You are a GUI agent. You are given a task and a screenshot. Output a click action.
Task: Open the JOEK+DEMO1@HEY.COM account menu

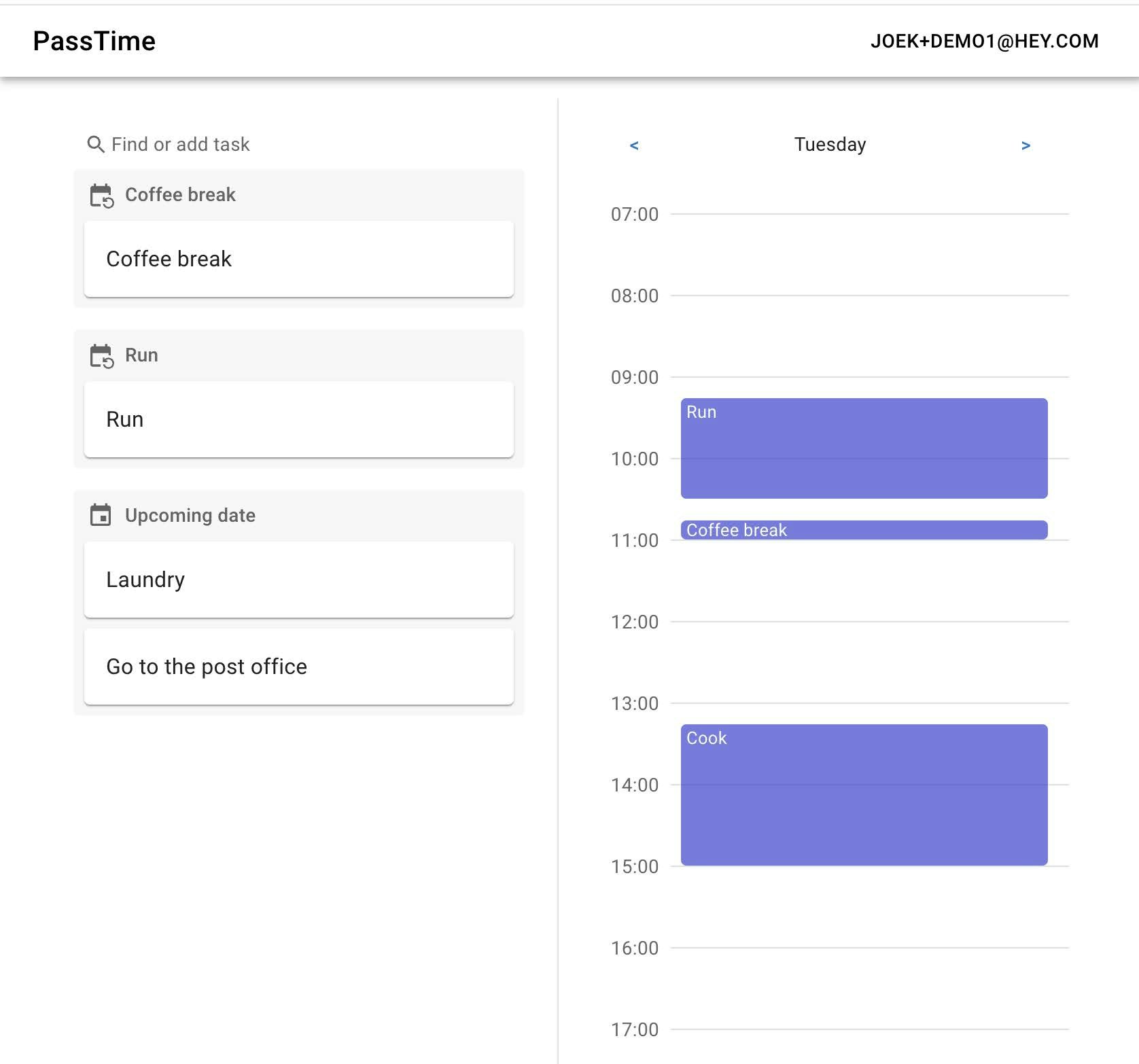[985, 41]
